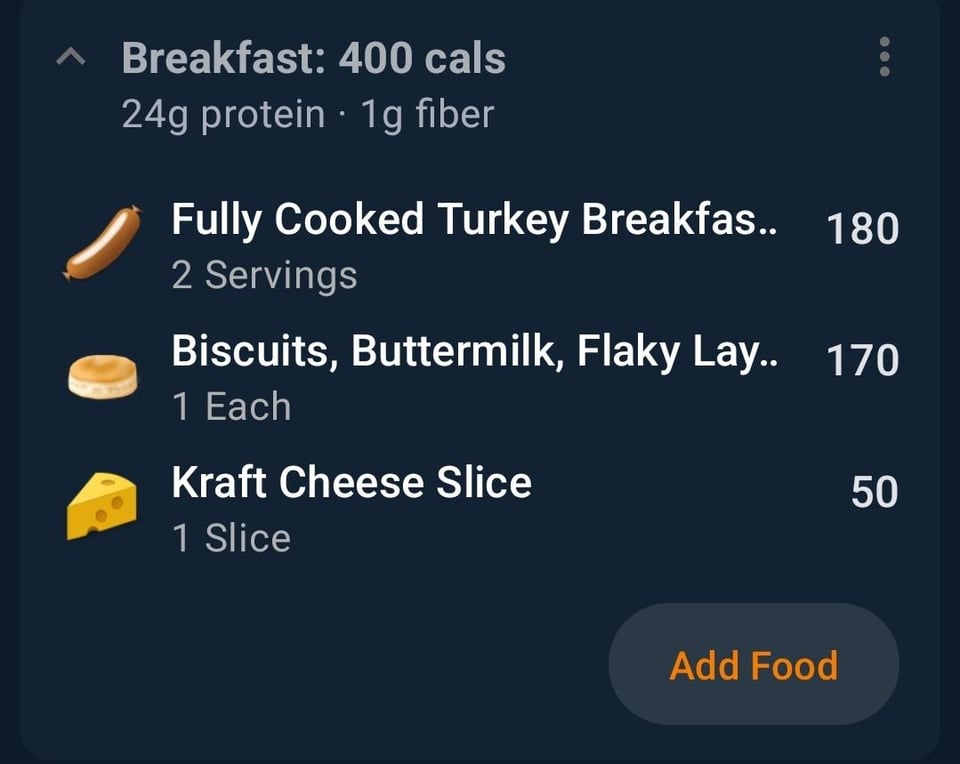The height and width of the screenshot is (764, 960).
Task: Click the Add Food button
Action: [753, 665]
